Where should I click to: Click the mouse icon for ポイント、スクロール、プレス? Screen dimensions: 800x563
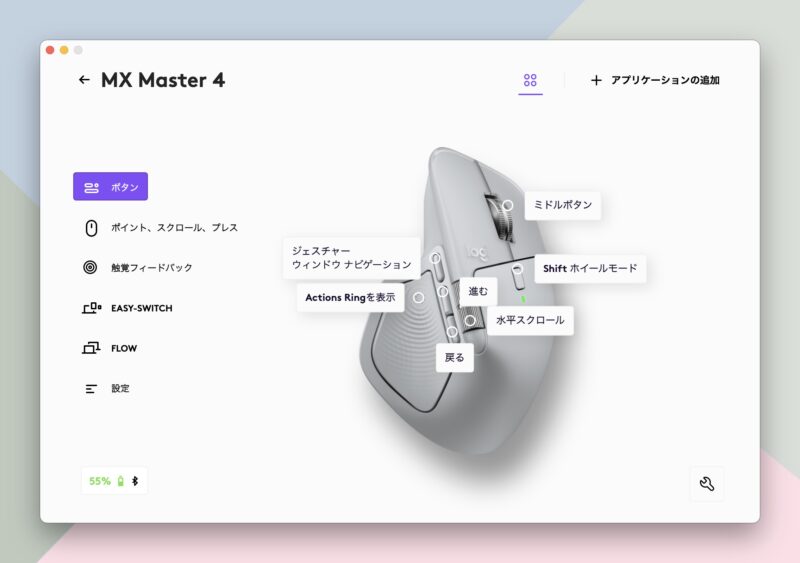point(91,228)
